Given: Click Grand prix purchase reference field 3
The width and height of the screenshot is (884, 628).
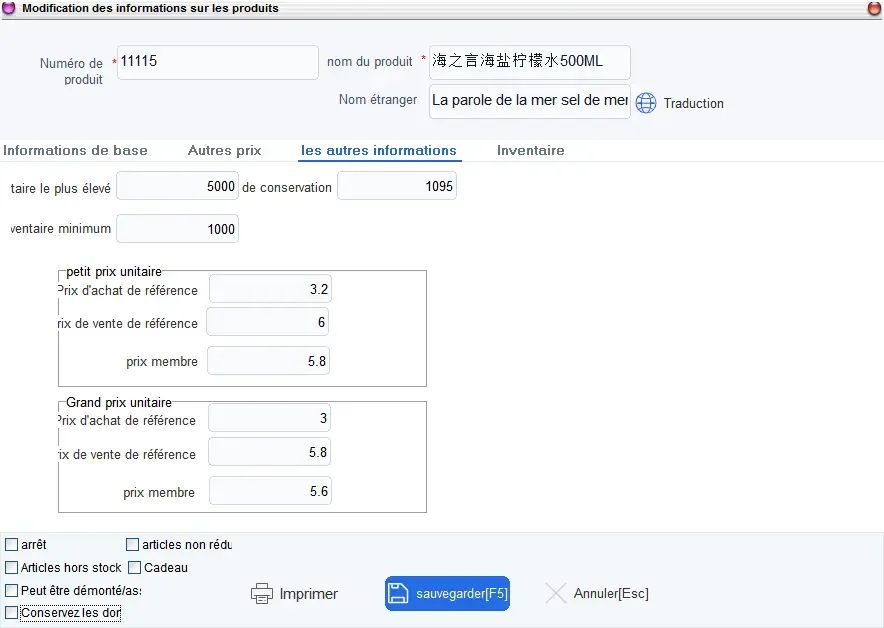Looking at the screenshot, I should pyautogui.click(x=269, y=418).
